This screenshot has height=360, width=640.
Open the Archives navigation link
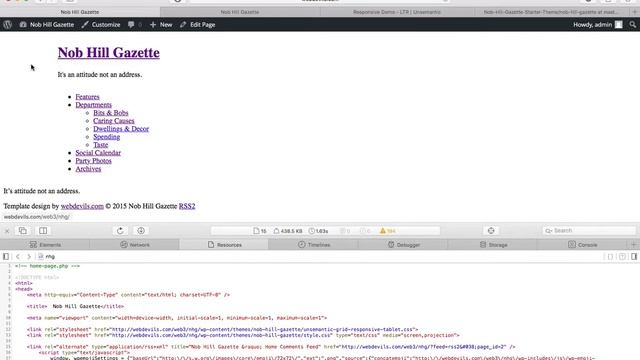(x=88, y=169)
